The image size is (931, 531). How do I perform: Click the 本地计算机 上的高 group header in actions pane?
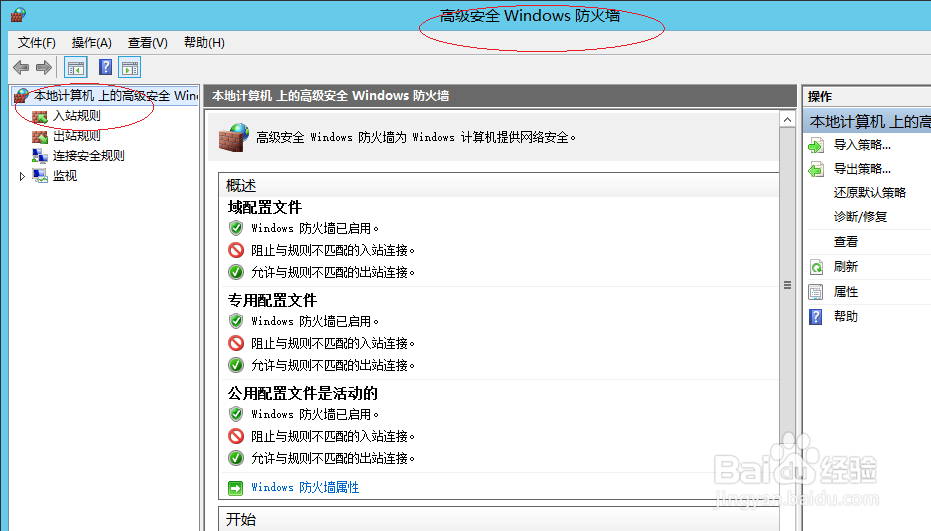coord(867,122)
